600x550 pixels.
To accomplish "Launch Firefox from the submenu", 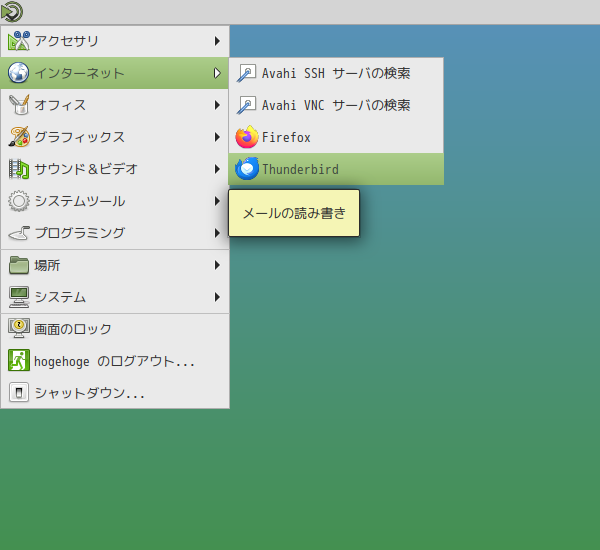I will (336, 137).
